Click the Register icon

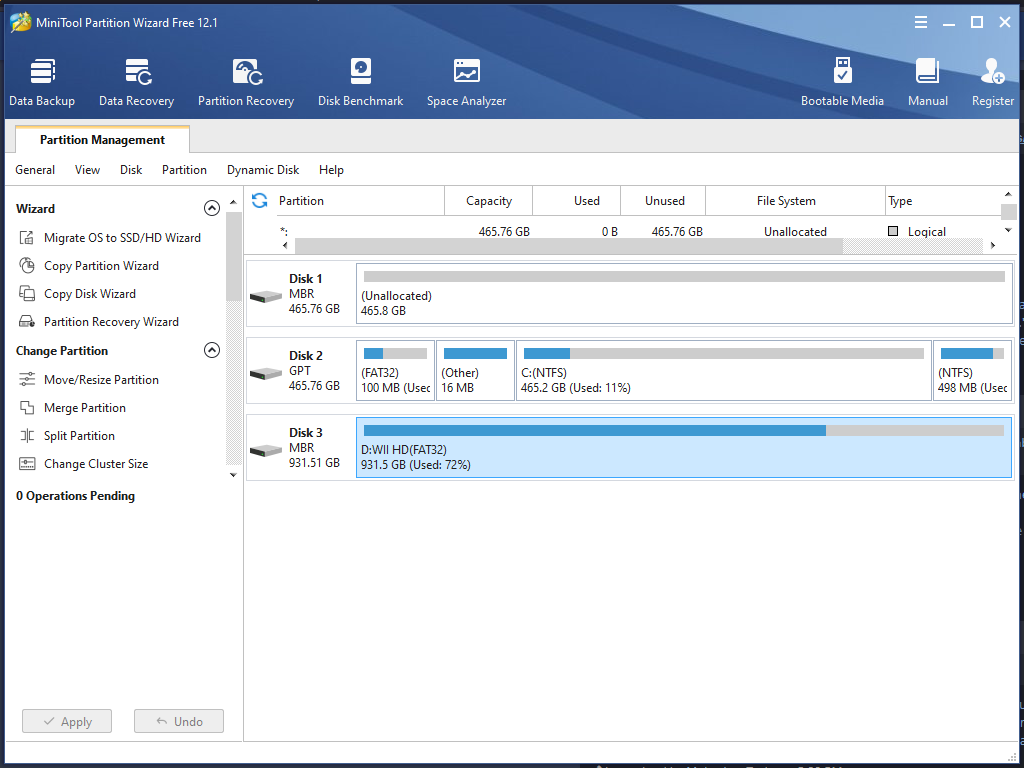(993, 72)
